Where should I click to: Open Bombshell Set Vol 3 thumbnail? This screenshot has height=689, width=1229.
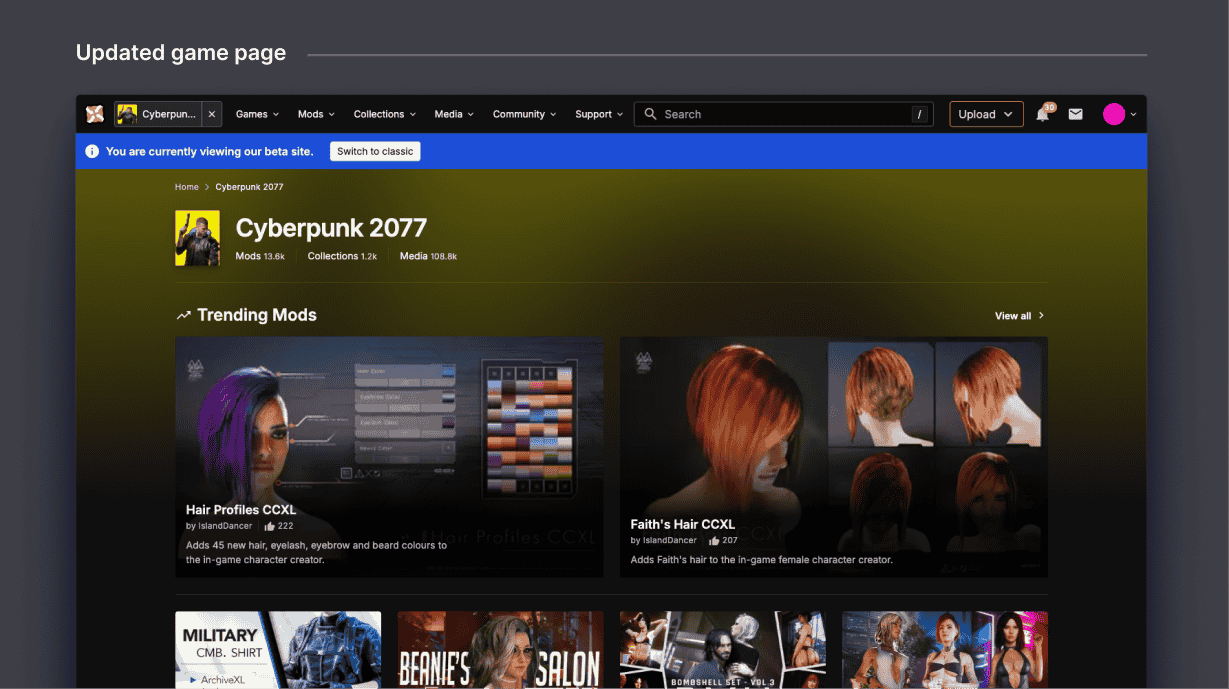point(723,649)
